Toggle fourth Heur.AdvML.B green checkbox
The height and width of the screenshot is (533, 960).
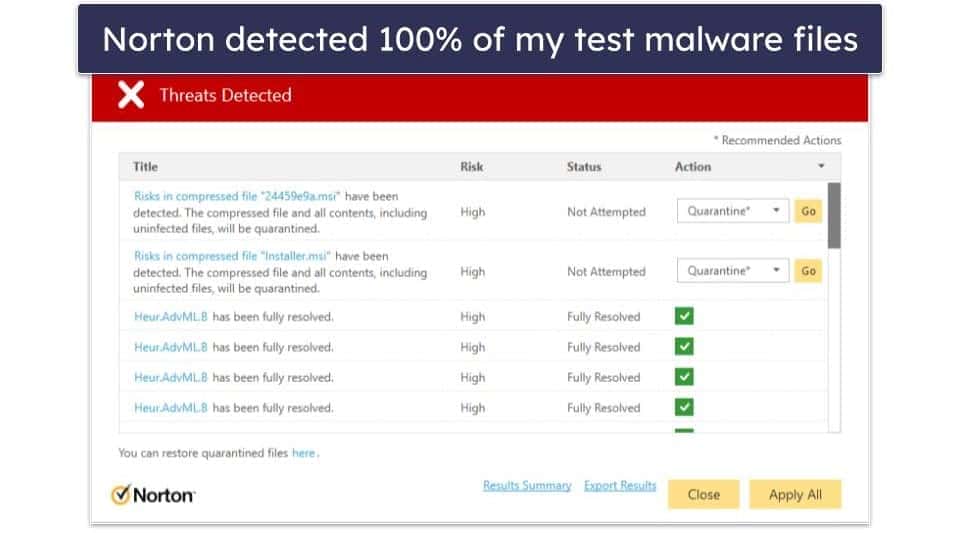684,408
